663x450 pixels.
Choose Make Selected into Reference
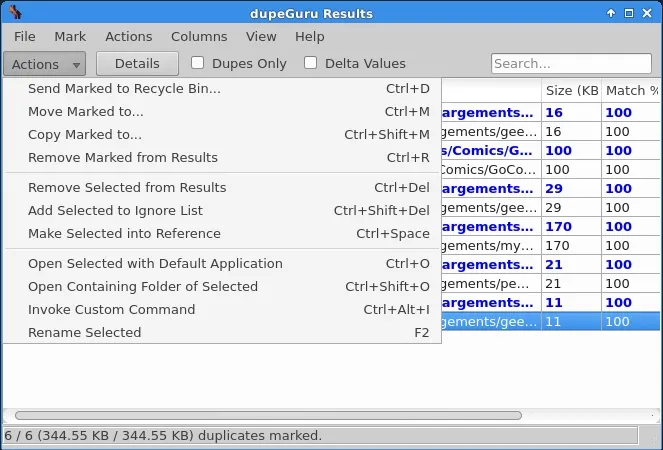point(124,234)
